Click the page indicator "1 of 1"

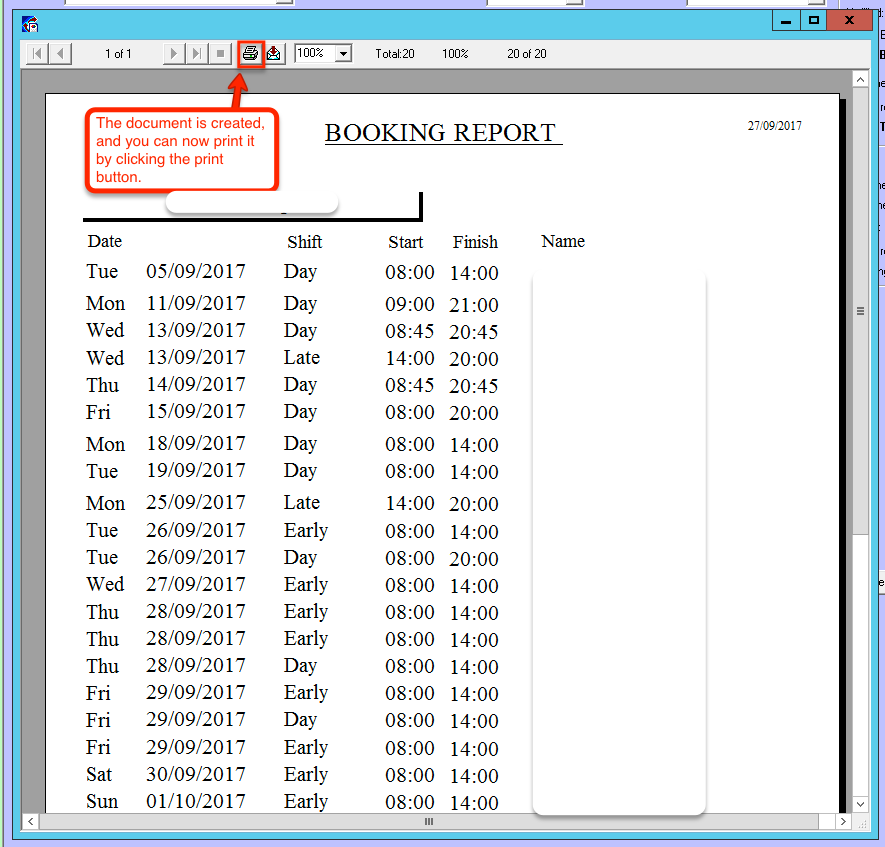click(x=118, y=54)
